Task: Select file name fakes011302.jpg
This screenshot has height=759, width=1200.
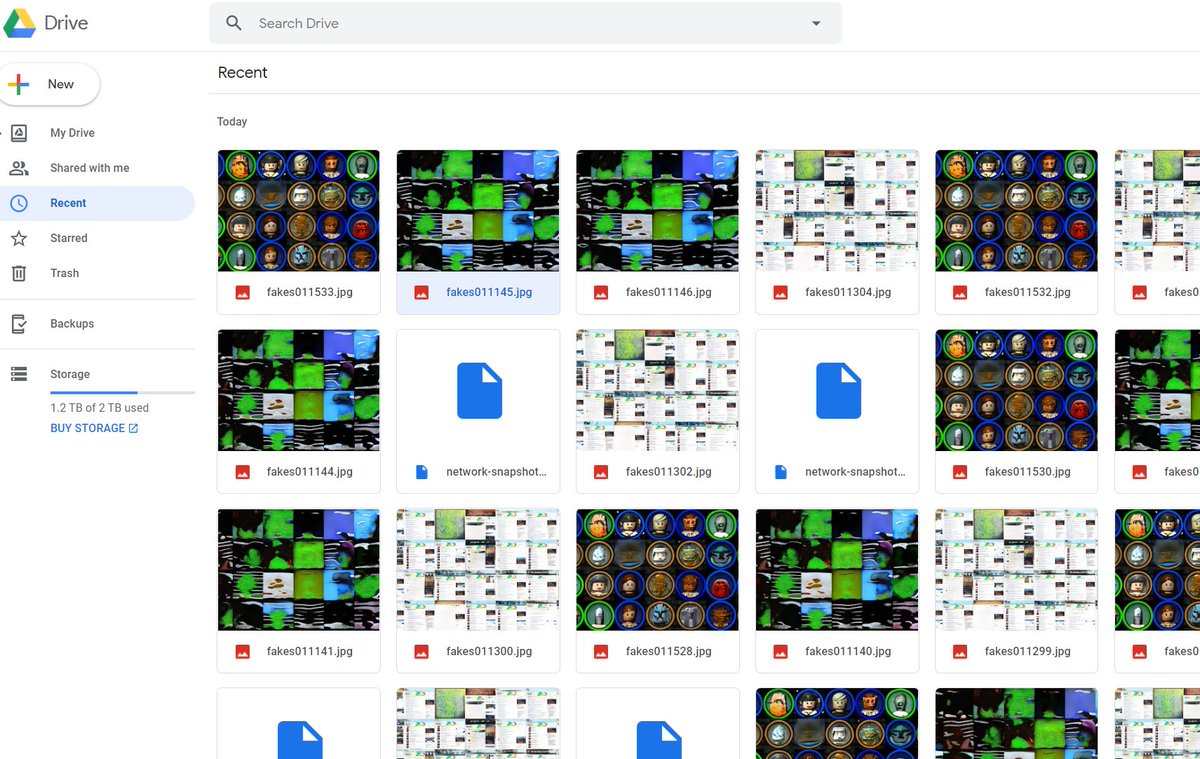Action: 668,472
